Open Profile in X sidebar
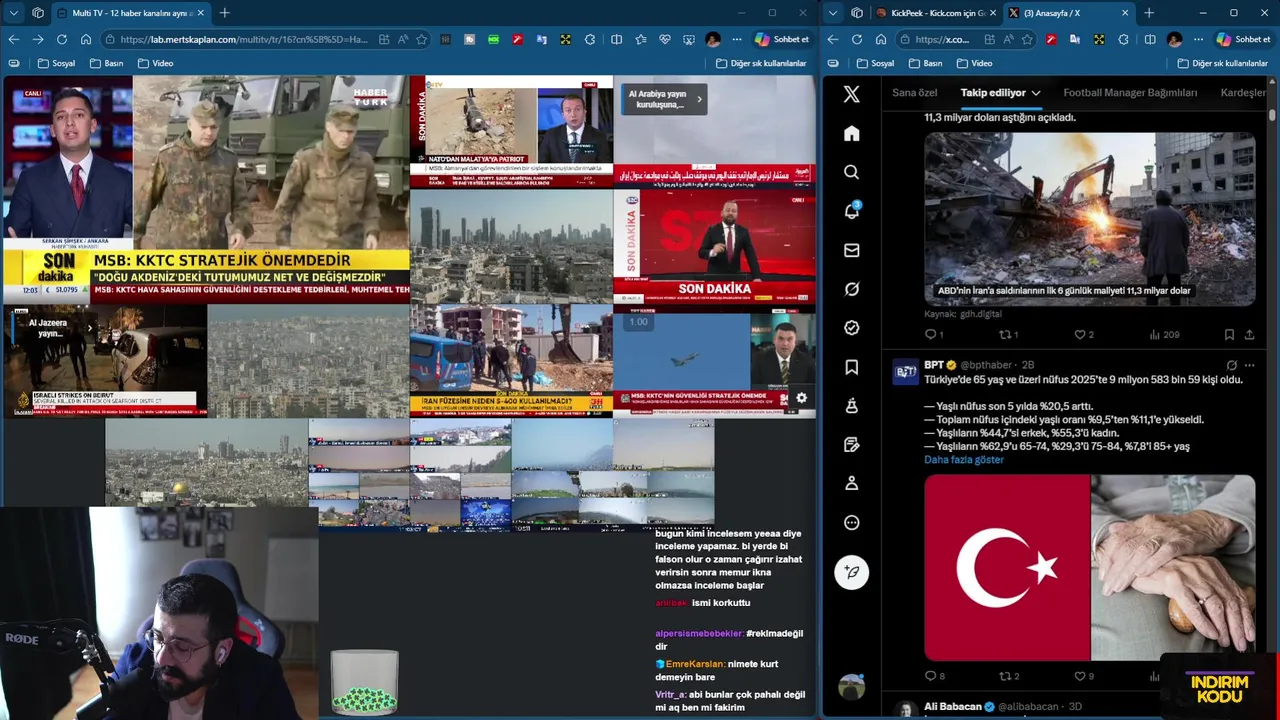Image resolution: width=1280 pixels, height=720 pixels. (x=851, y=483)
